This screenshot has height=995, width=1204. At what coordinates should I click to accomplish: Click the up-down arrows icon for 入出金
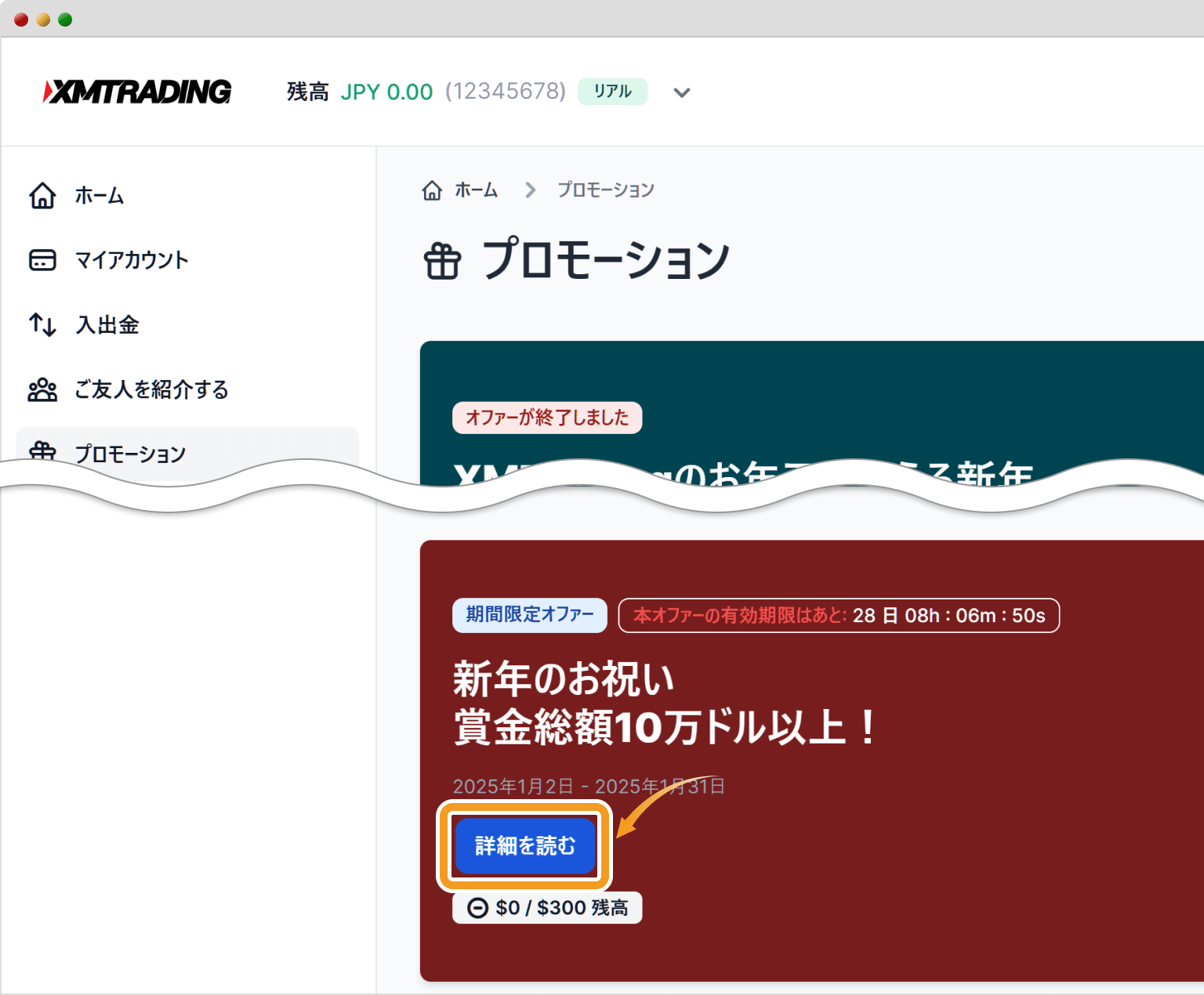coord(42,324)
